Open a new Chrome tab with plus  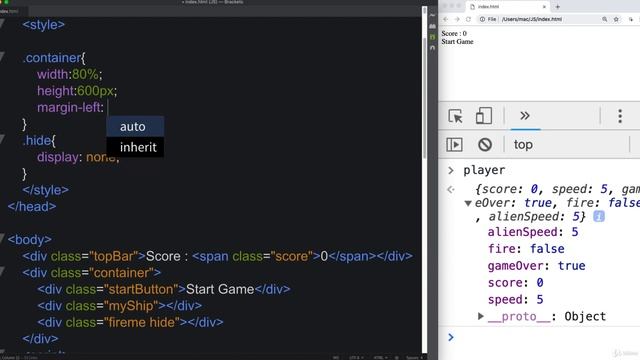pos(558,7)
